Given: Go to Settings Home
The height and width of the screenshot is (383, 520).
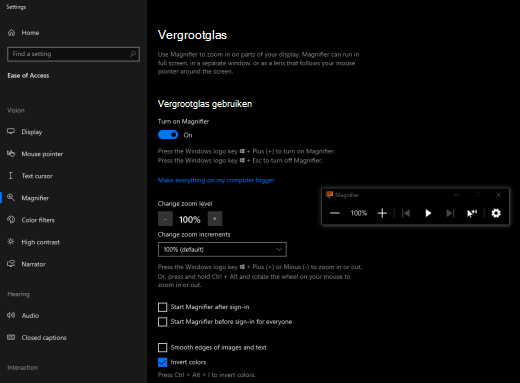Looking at the screenshot, I should [x=23, y=33].
